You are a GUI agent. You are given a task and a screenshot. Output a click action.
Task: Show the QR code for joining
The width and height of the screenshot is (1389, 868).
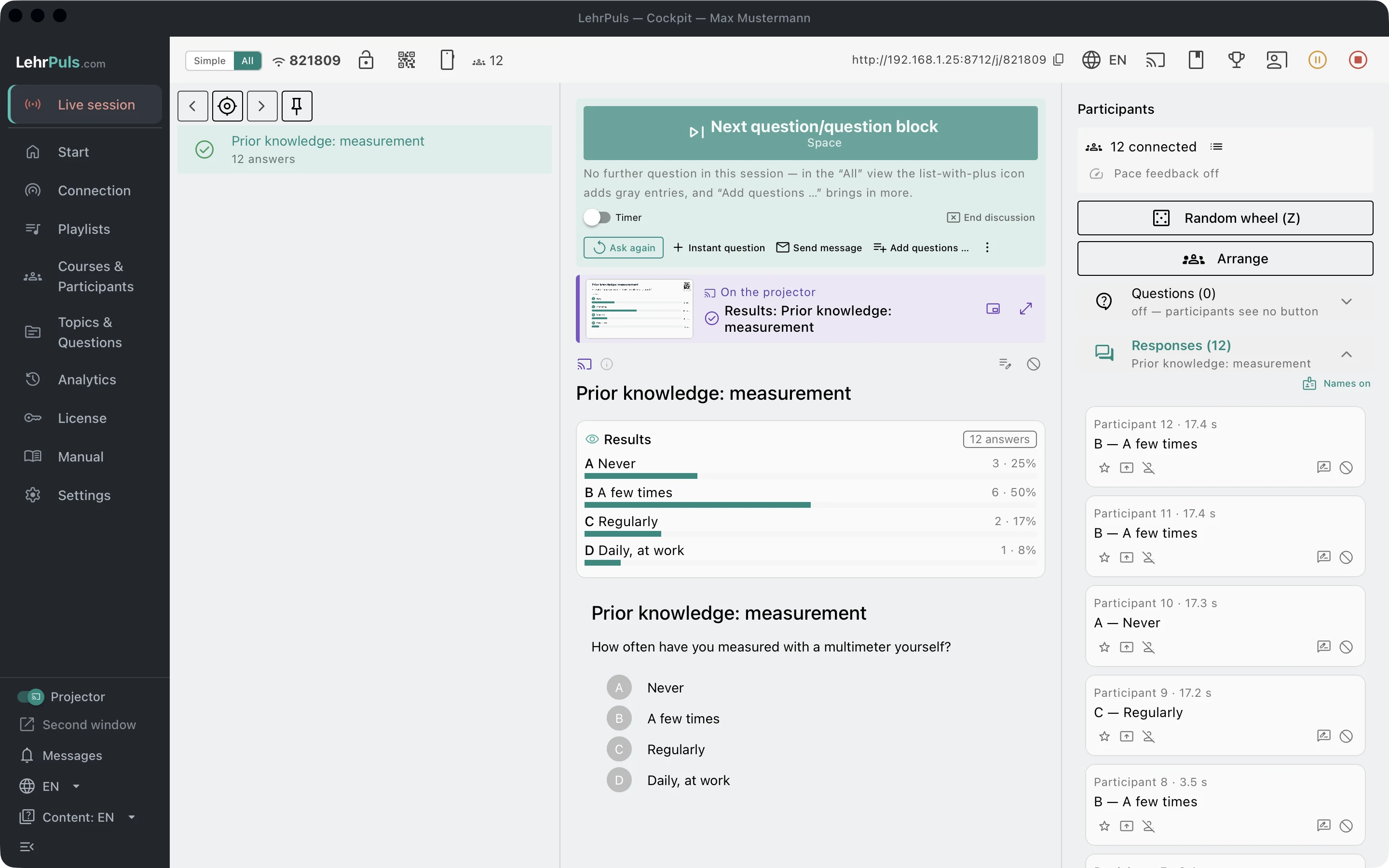(407, 60)
